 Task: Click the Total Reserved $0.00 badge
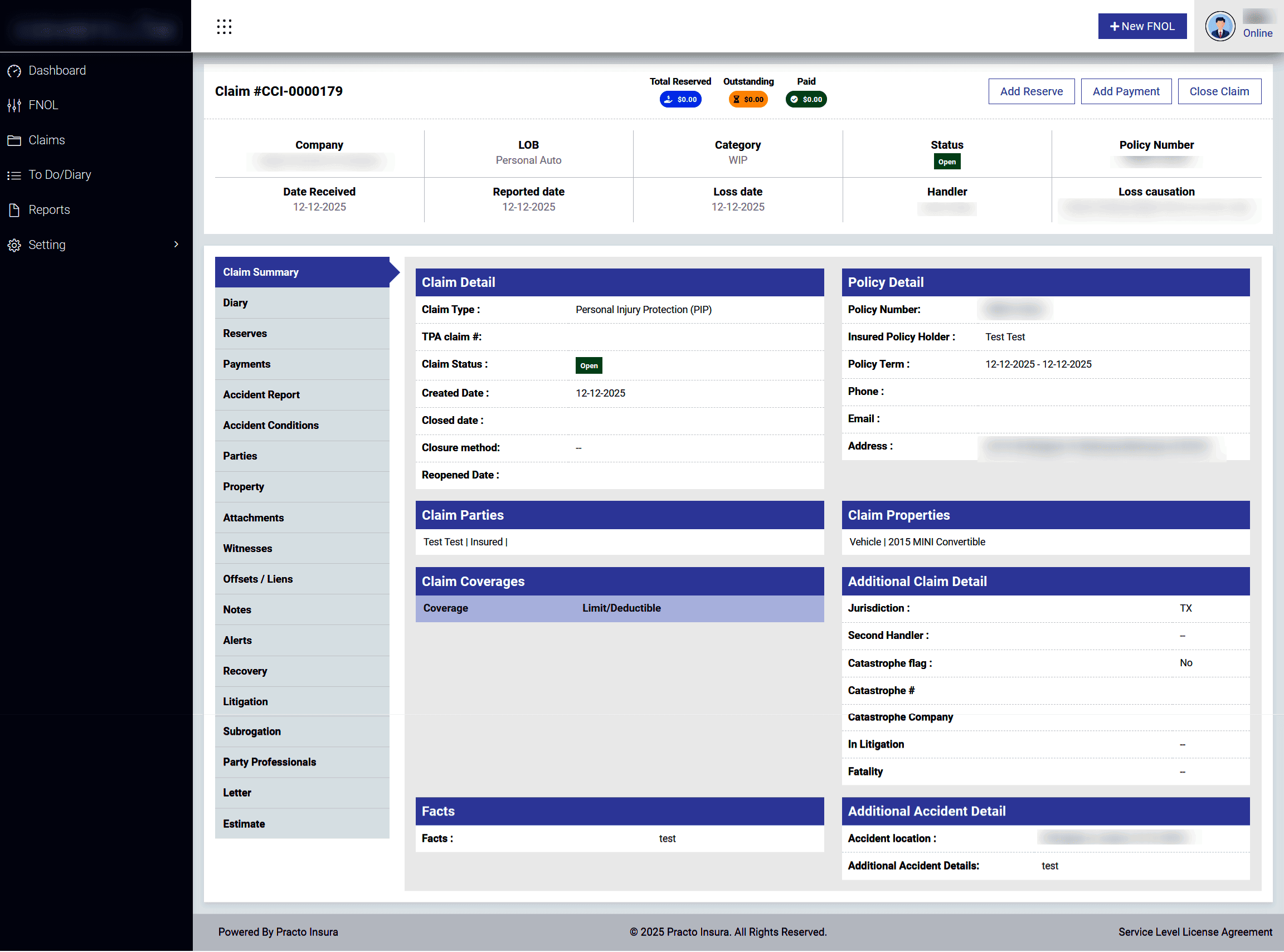coord(680,100)
